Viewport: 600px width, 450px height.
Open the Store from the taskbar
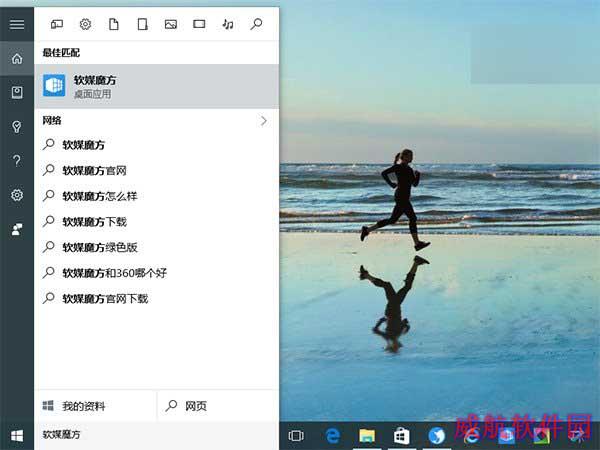[x=402, y=435]
